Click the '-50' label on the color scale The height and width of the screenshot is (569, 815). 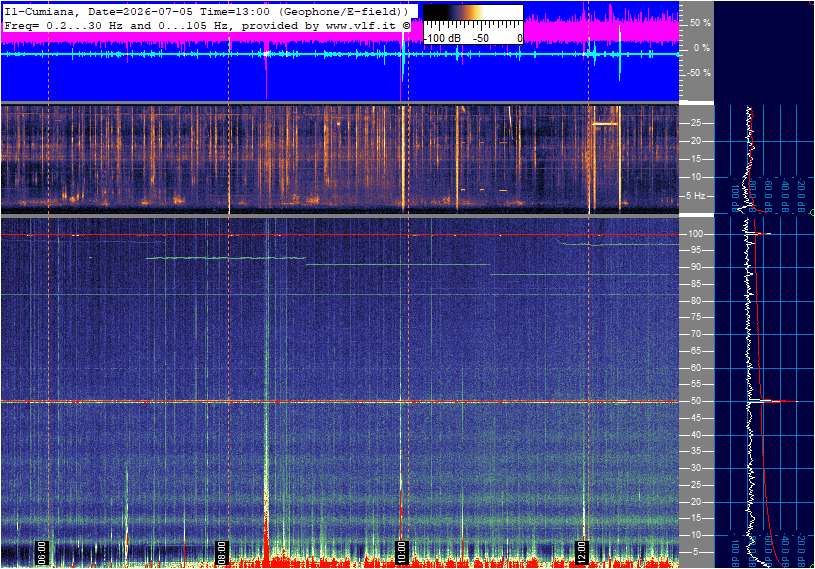point(481,38)
